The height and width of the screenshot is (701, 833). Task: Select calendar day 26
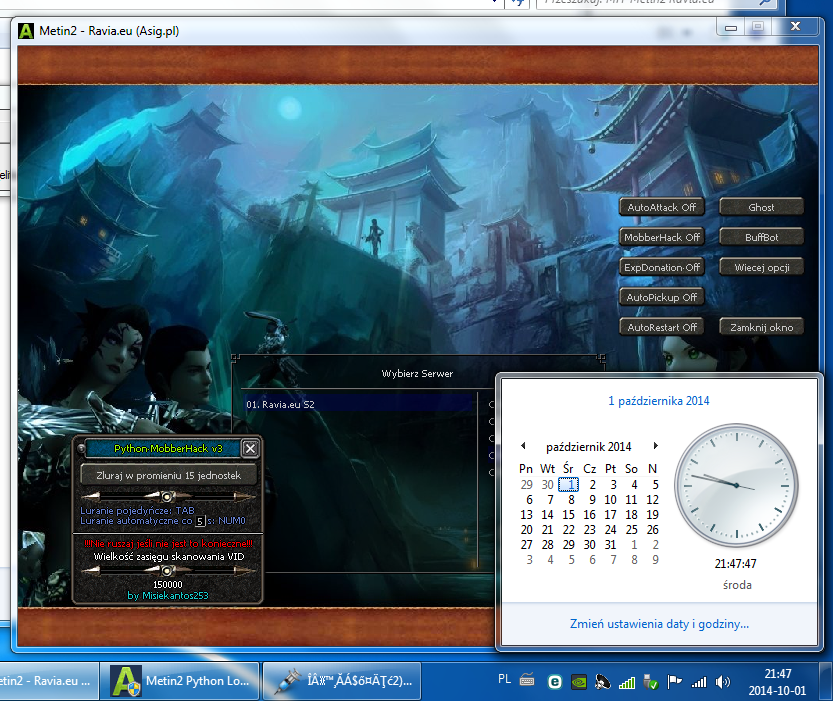pyautogui.click(x=652, y=529)
